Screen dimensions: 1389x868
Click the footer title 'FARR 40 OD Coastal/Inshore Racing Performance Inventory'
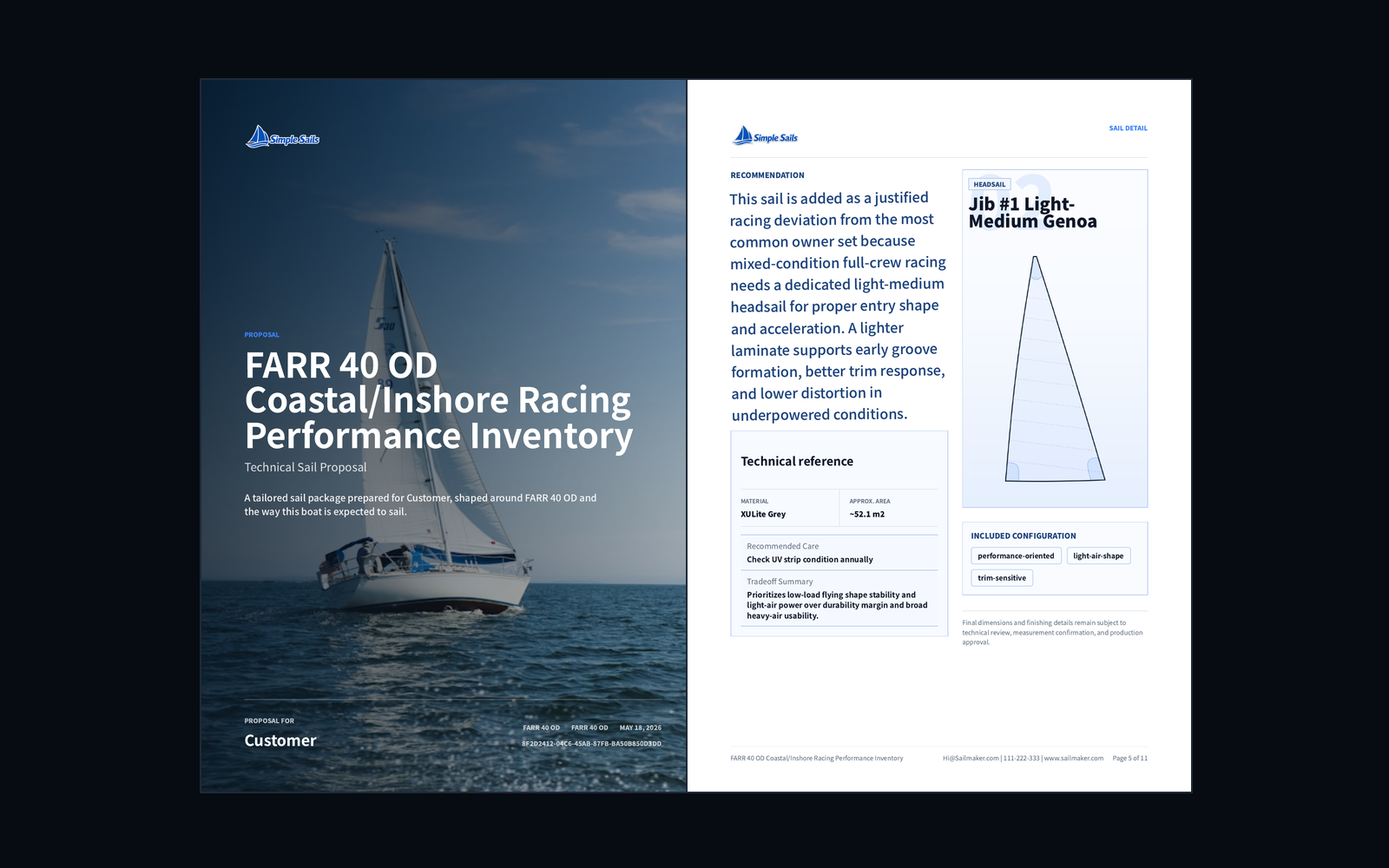816,759
